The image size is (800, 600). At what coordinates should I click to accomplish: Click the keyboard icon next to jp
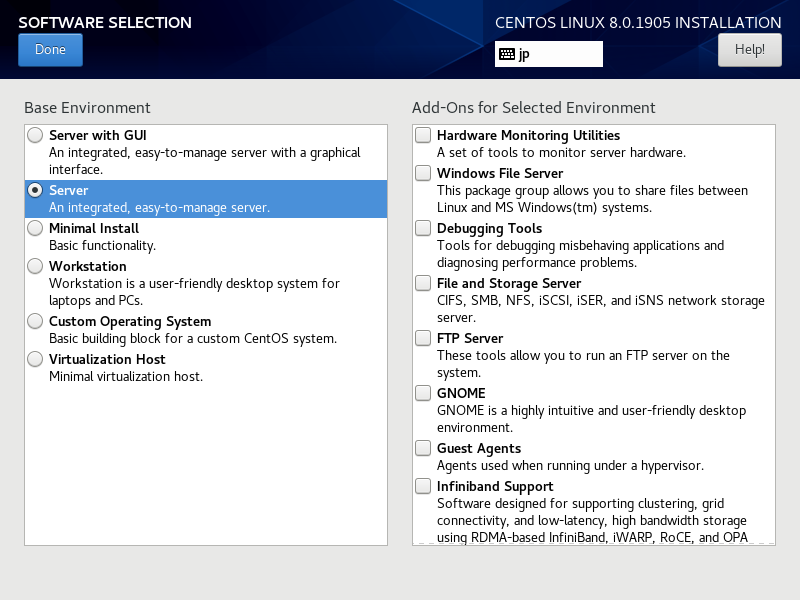[507, 54]
